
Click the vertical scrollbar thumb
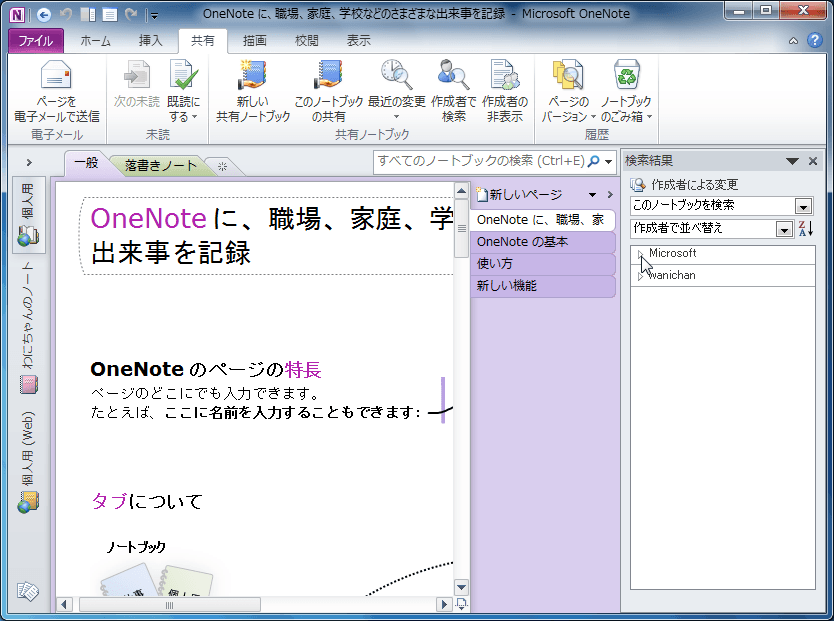461,229
